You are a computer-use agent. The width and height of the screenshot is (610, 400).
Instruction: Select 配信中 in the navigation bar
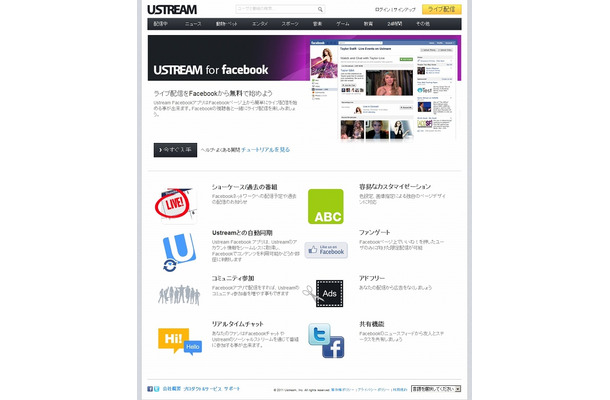pos(161,24)
